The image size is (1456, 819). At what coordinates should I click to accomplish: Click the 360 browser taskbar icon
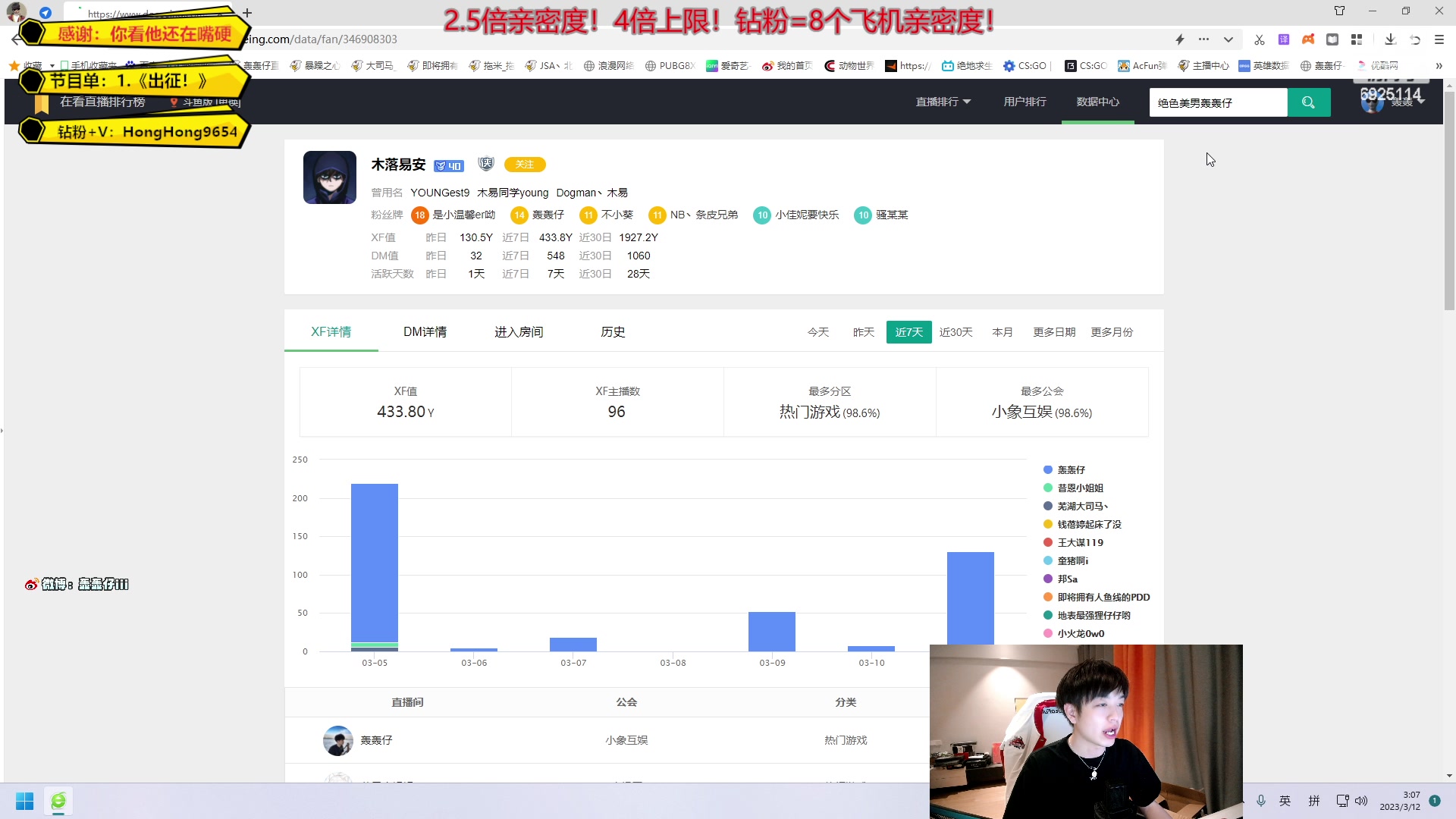[x=58, y=801]
